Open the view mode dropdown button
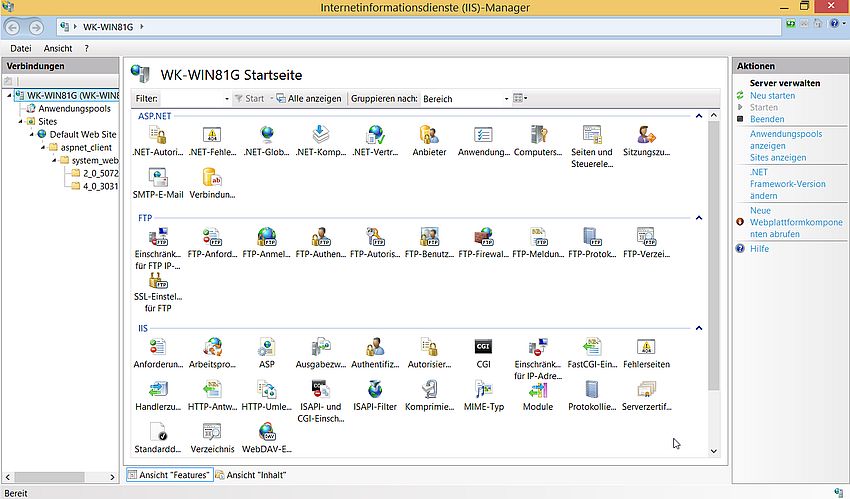Screen dimensions: 850x499 pyautogui.click(x=520, y=99)
